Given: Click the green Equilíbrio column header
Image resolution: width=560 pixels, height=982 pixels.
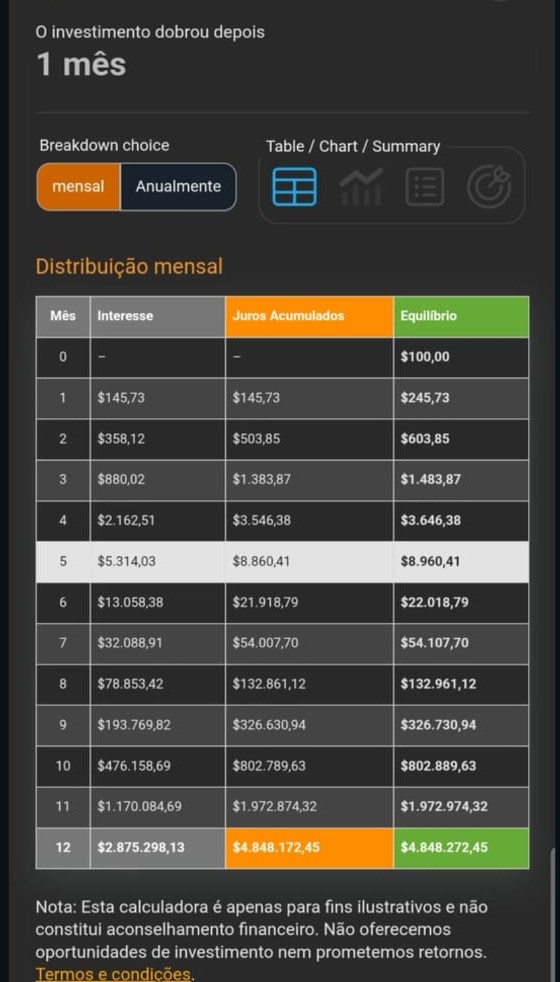Looking at the screenshot, I should click(x=461, y=316).
